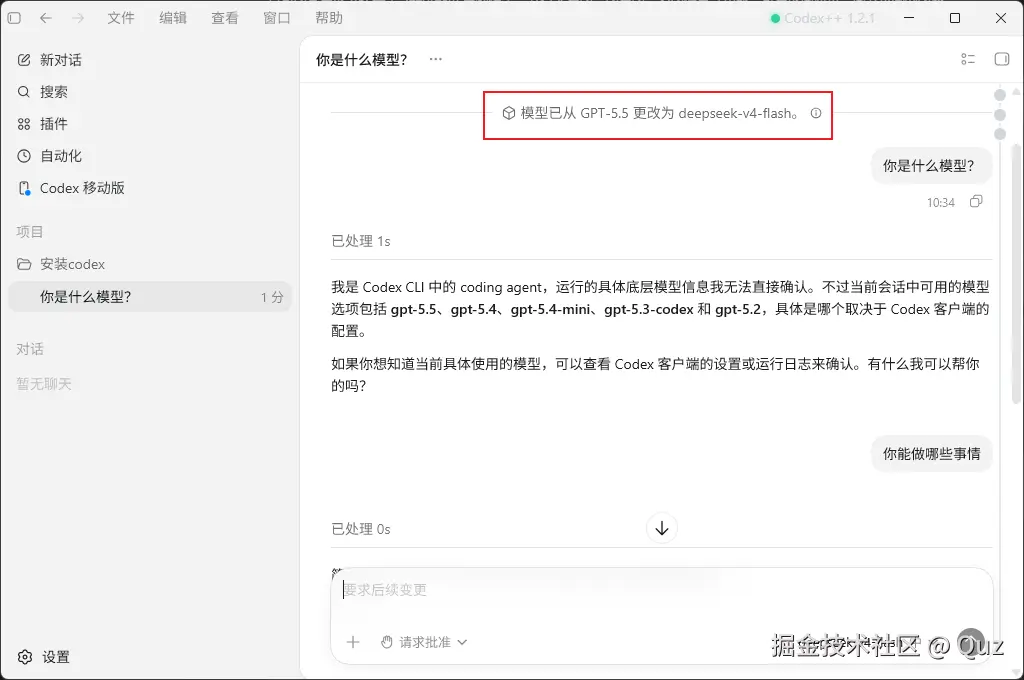Go forward with the right arrow

[x=78, y=18]
